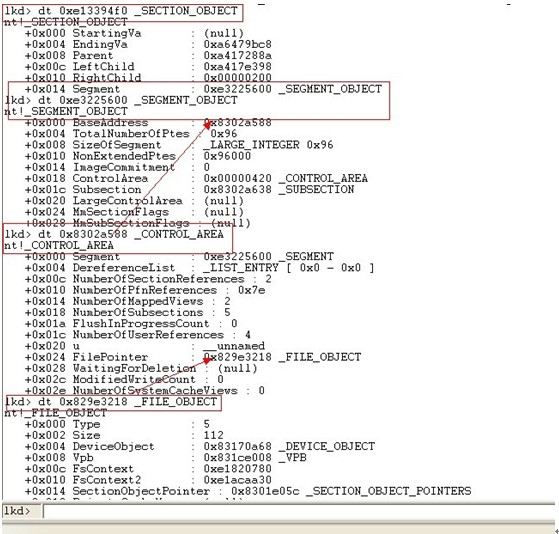Select the StartingVa field line
Screen dimensions: 559x534
[134, 34]
